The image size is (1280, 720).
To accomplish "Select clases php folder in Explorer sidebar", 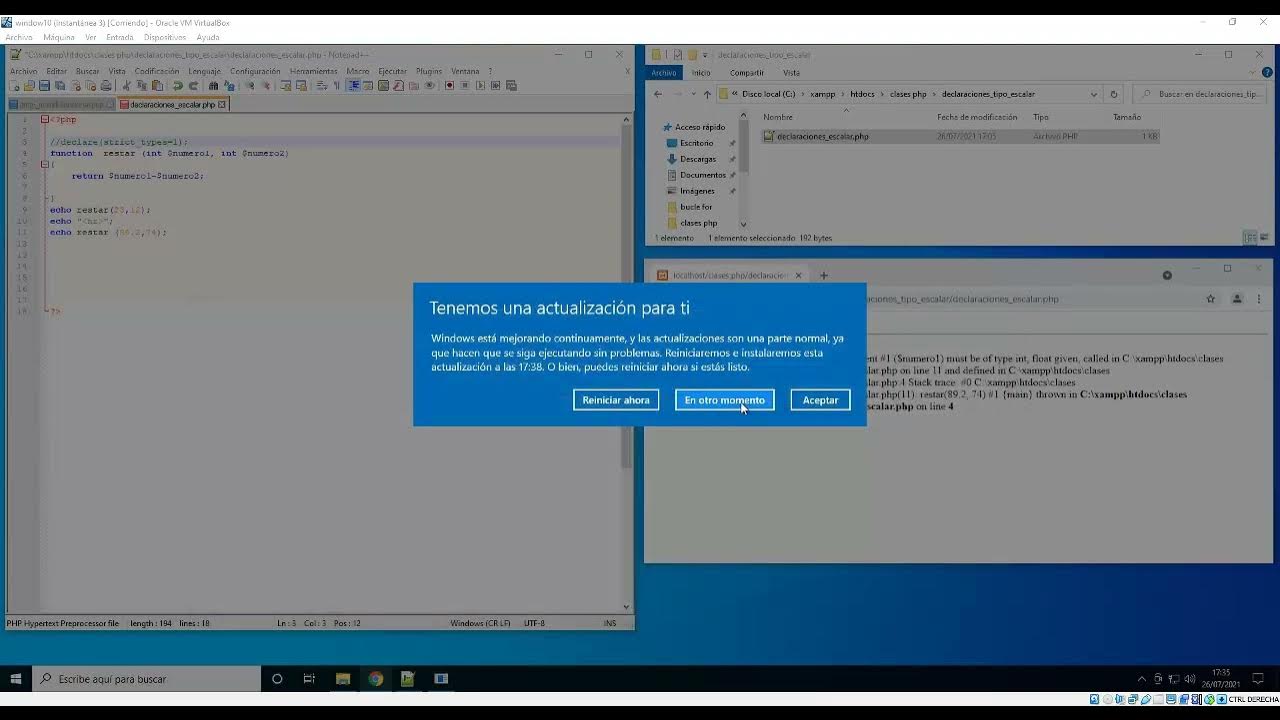I will [x=698, y=223].
